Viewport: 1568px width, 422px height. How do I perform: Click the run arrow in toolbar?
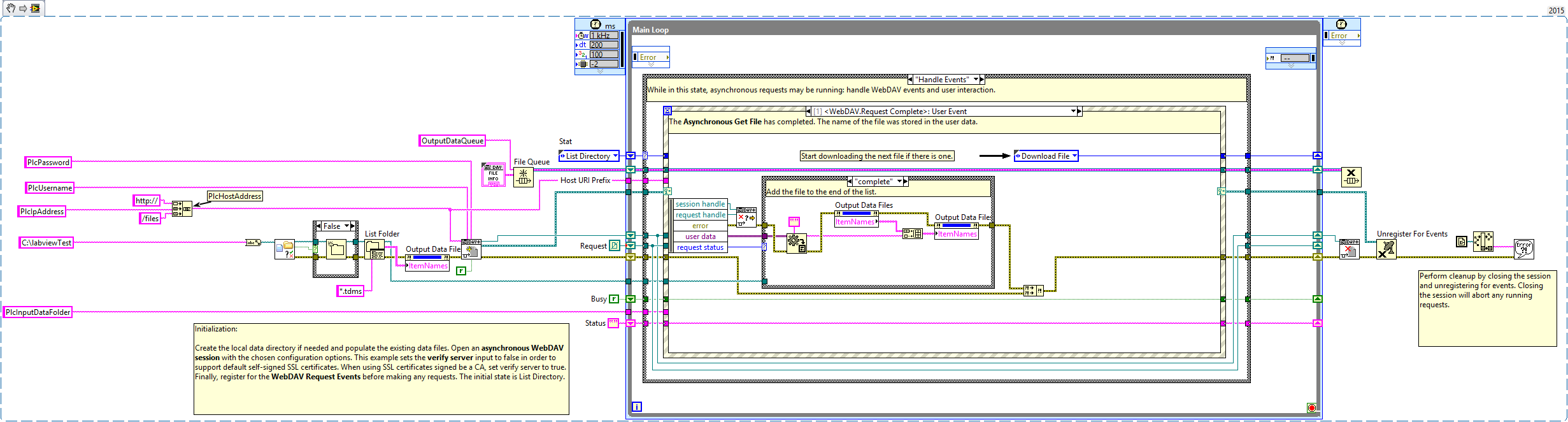(x=23, y=8)
